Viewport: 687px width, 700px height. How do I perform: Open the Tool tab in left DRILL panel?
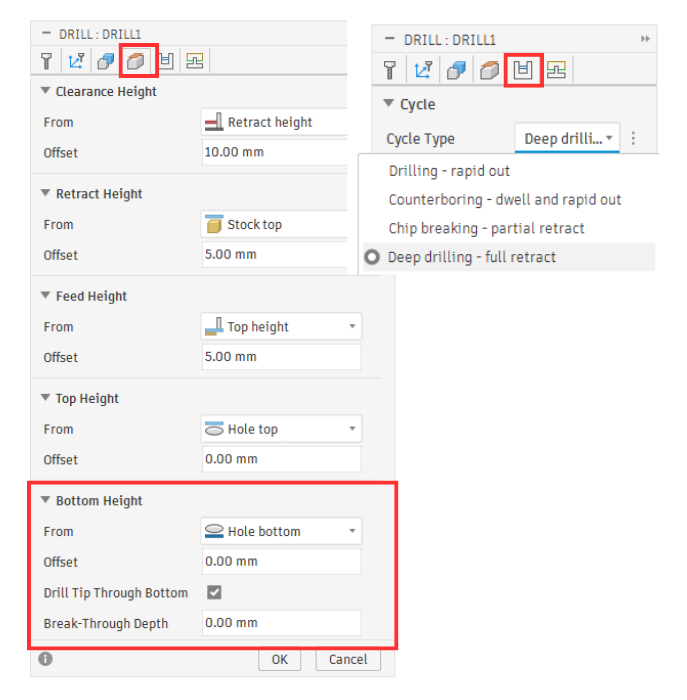(x=46, y=61)
